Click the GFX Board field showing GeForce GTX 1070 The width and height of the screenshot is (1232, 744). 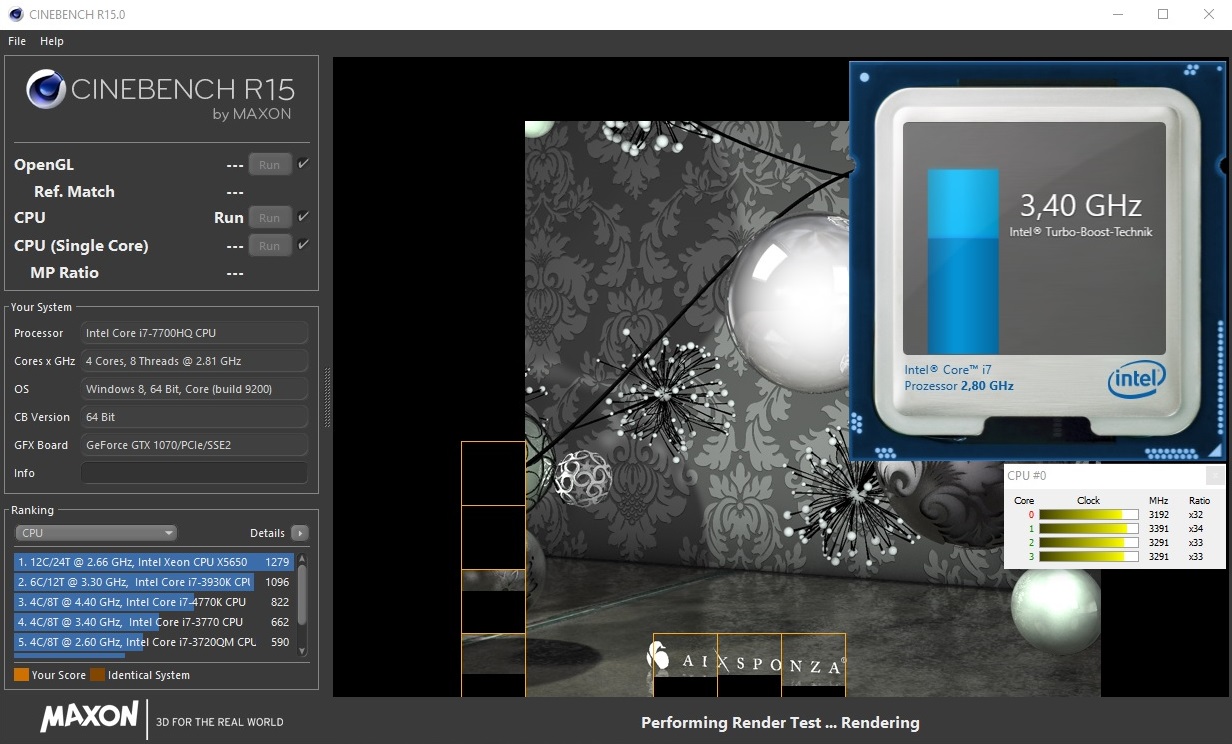click(194, 445)
